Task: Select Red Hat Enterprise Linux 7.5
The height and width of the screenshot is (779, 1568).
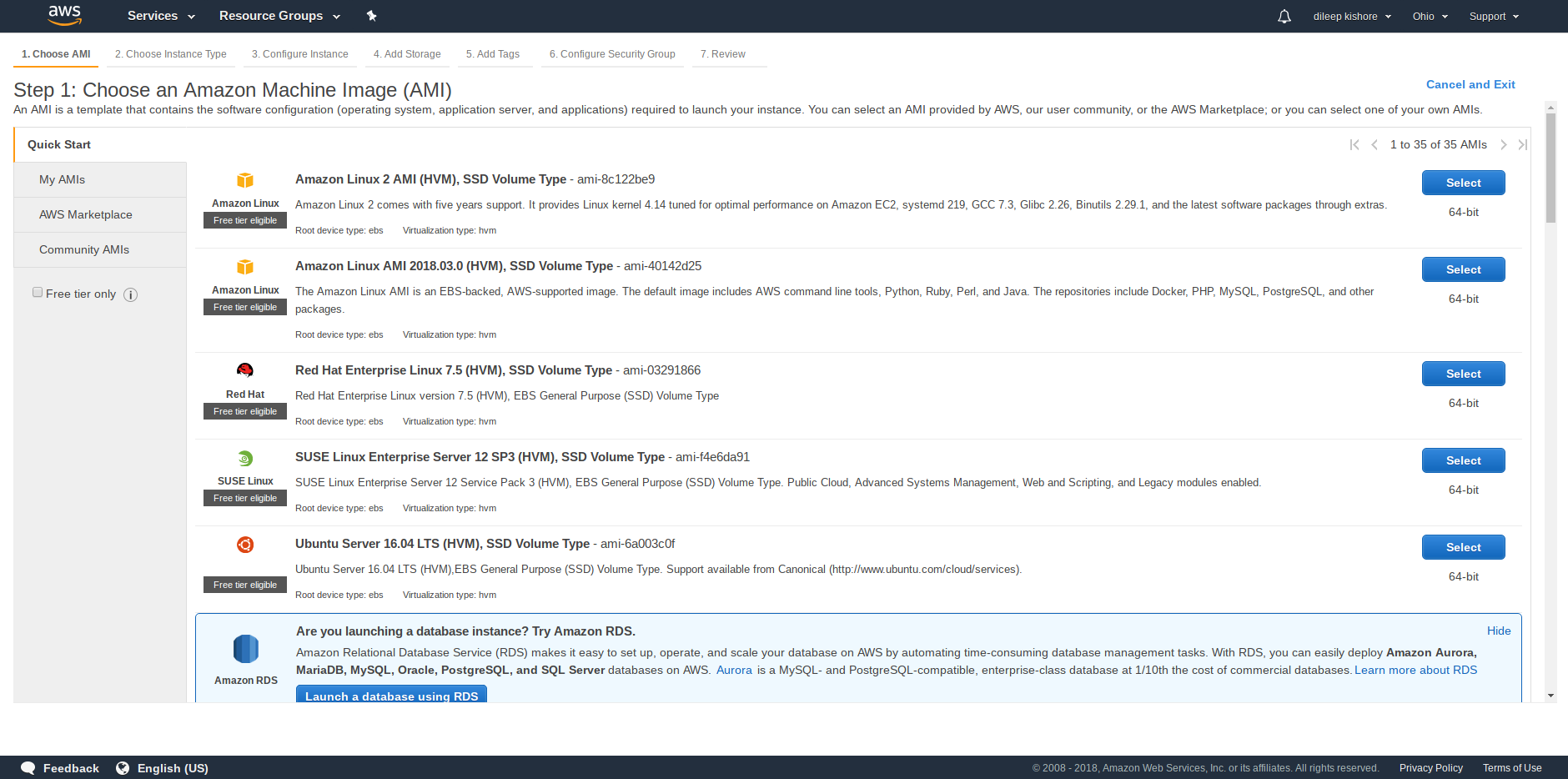Action: (1463, 374)
